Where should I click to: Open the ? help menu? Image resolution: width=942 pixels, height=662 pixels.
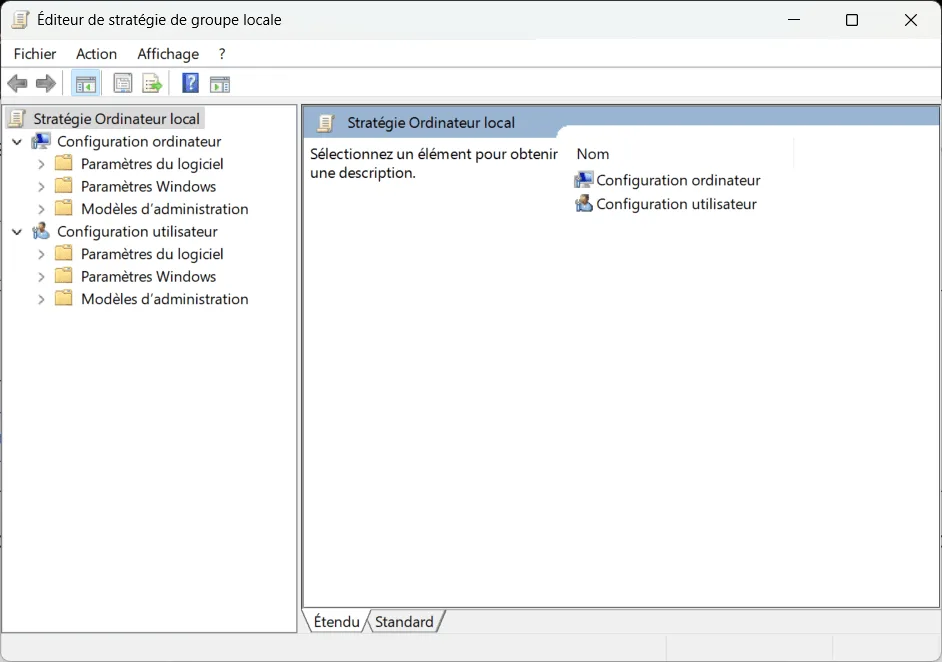[x=222, y=54]
